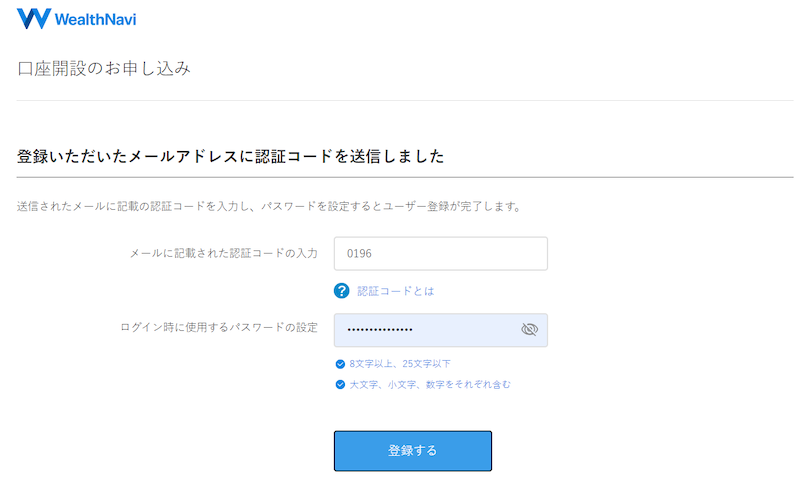800x497 pixels.
Task: Click the label メールに記載された認証コードの入力
Action: tap(223, 253)
